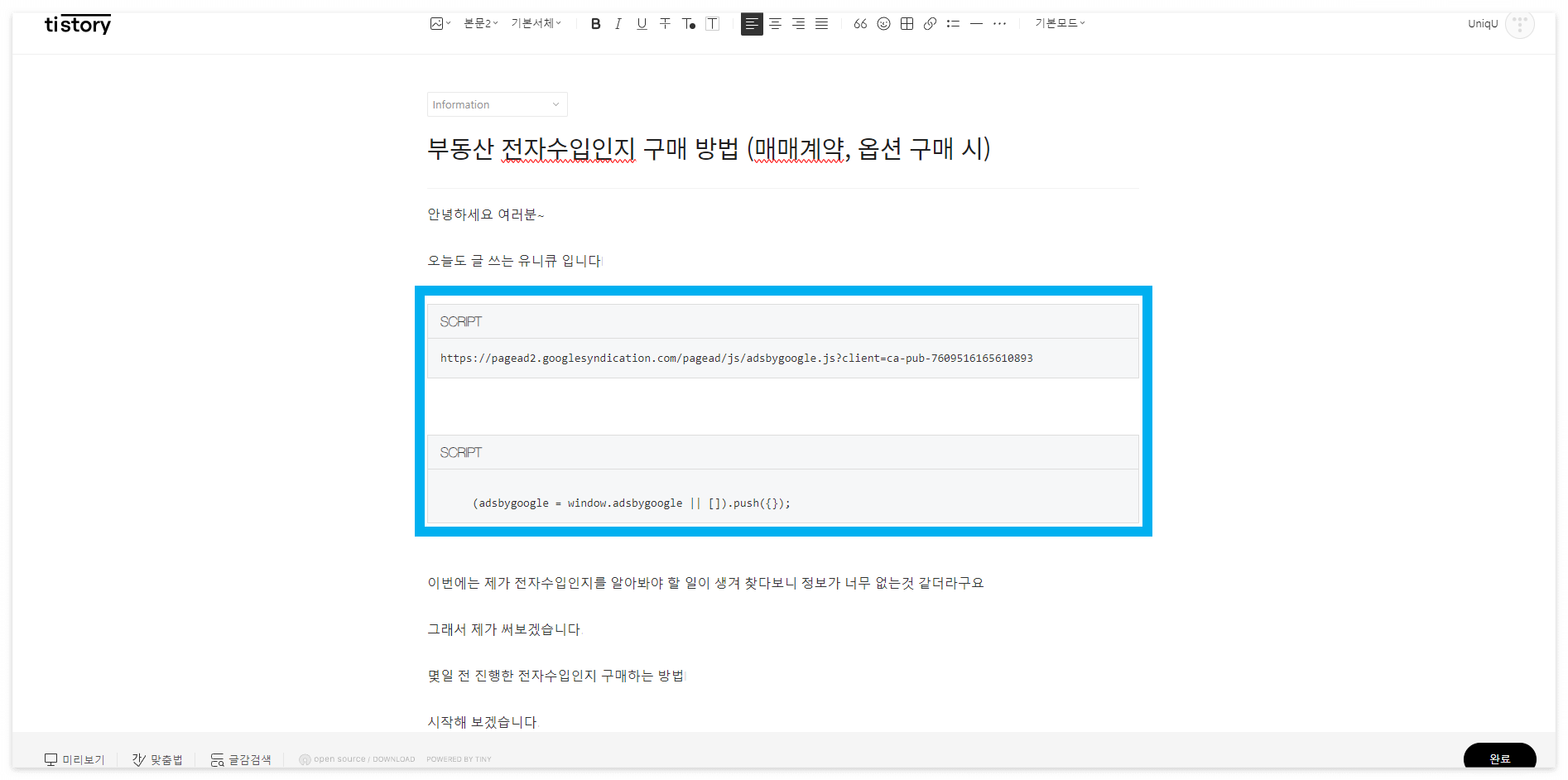
Task: Insert a blockquote
Action: point(860,24)
